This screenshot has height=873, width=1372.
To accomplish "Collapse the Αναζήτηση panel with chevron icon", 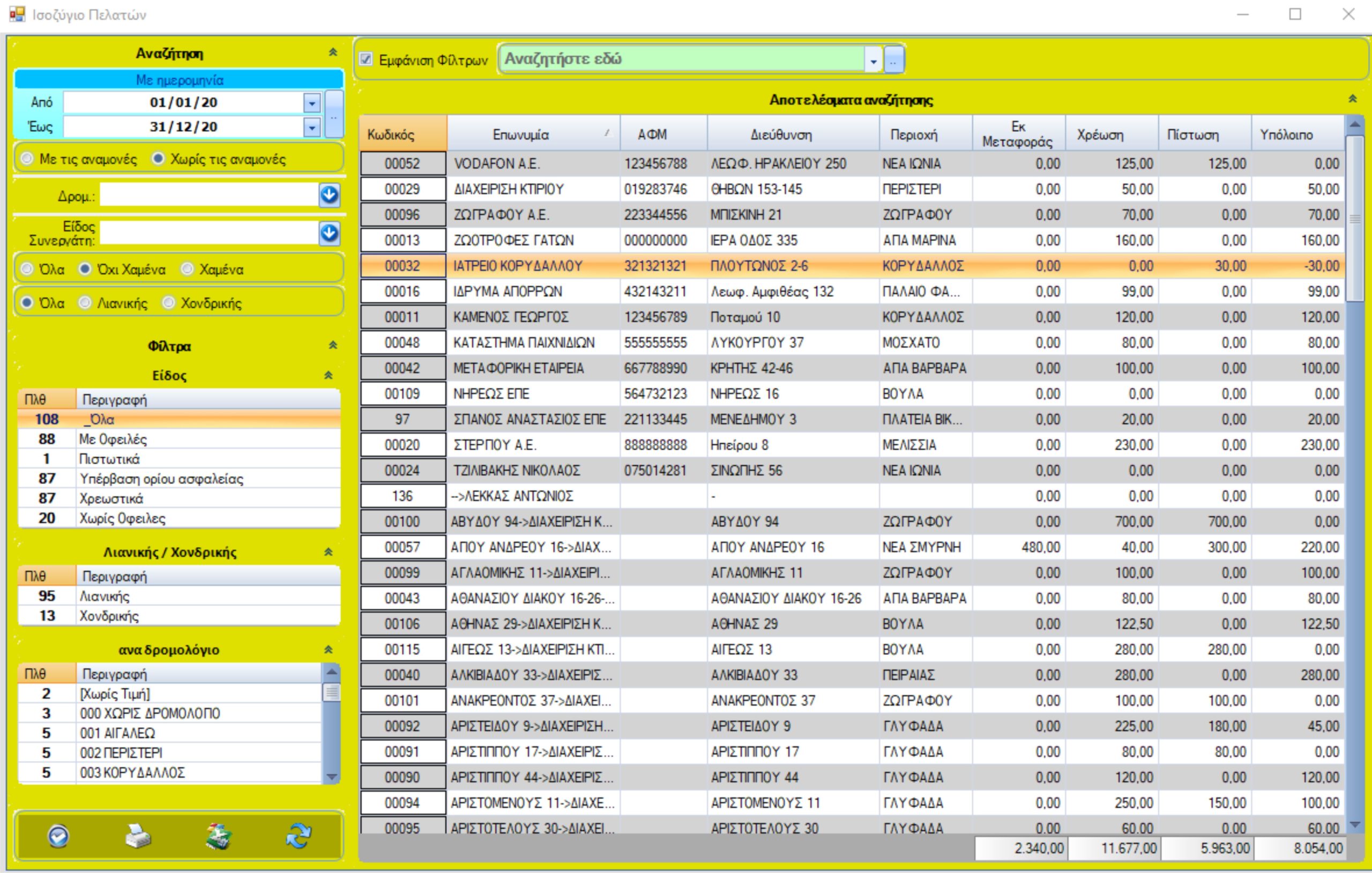I will point(333,53).
